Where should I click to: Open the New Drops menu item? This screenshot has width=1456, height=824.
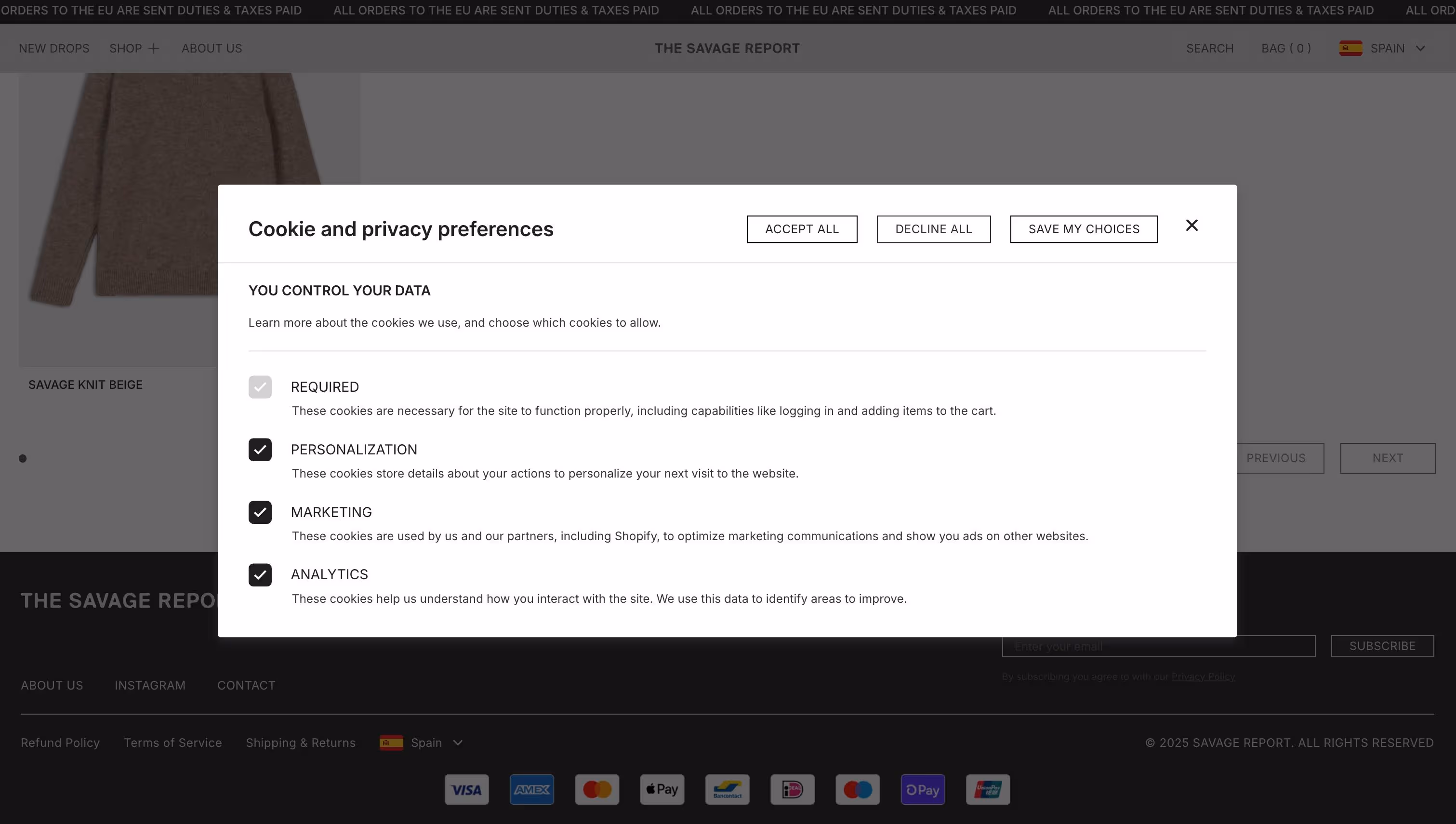(x=54, y=48)
